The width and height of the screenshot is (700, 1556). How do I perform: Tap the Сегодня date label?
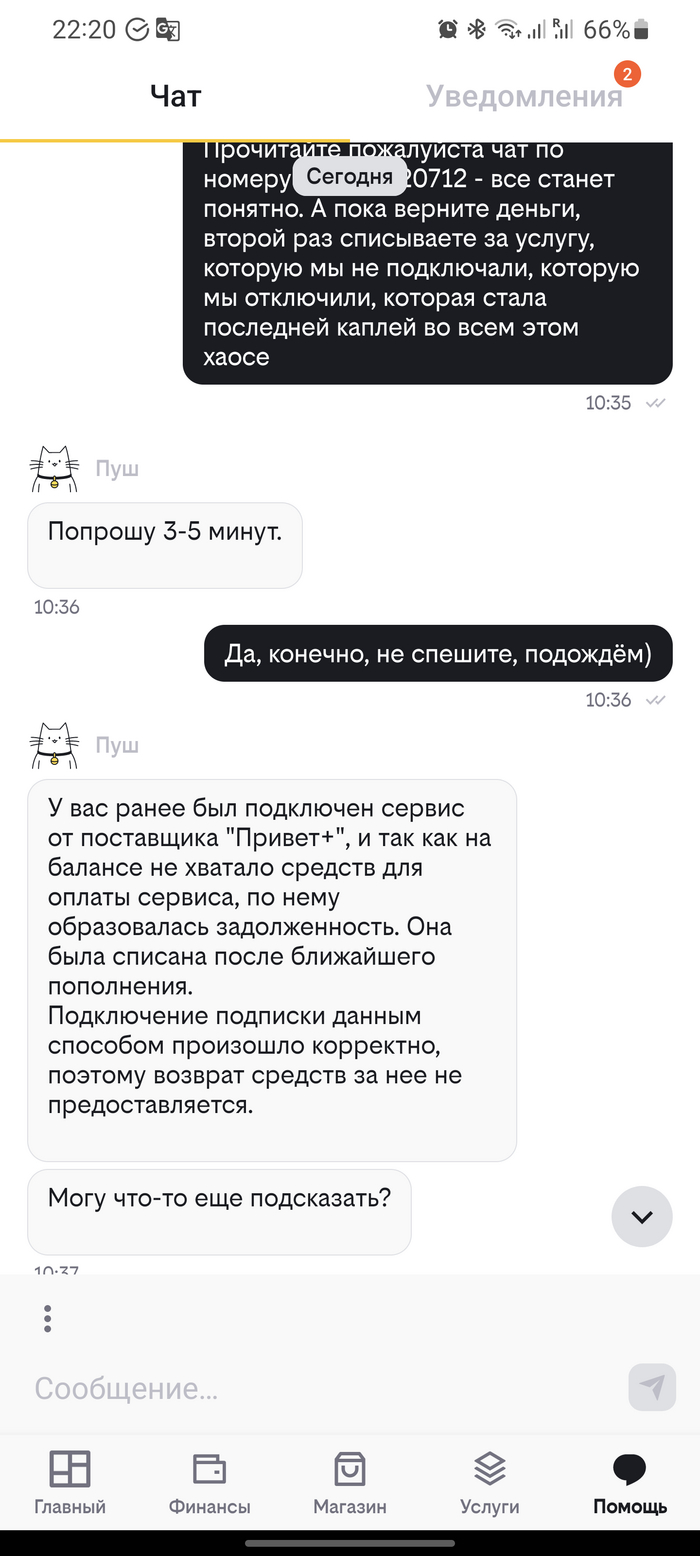coord(349,177)
